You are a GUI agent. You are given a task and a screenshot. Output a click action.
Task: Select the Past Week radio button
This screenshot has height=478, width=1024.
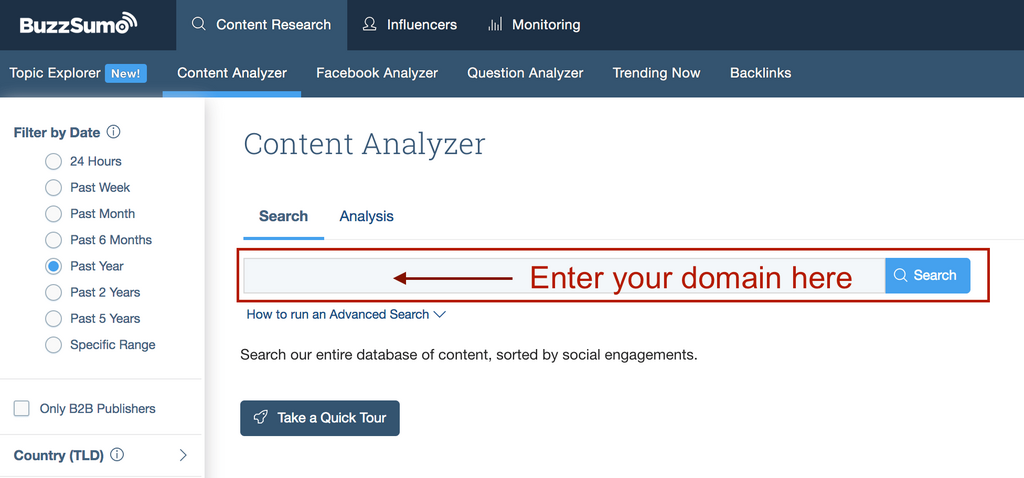point(54,187)
